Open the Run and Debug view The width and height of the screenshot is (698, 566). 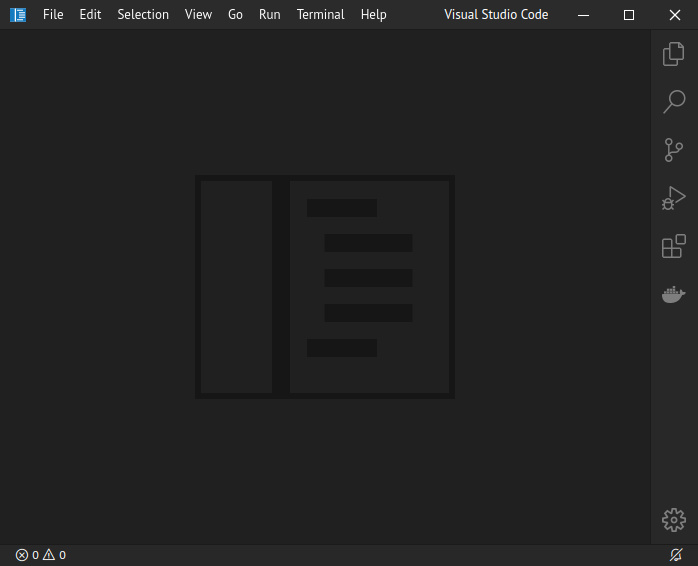click(674, 198)
